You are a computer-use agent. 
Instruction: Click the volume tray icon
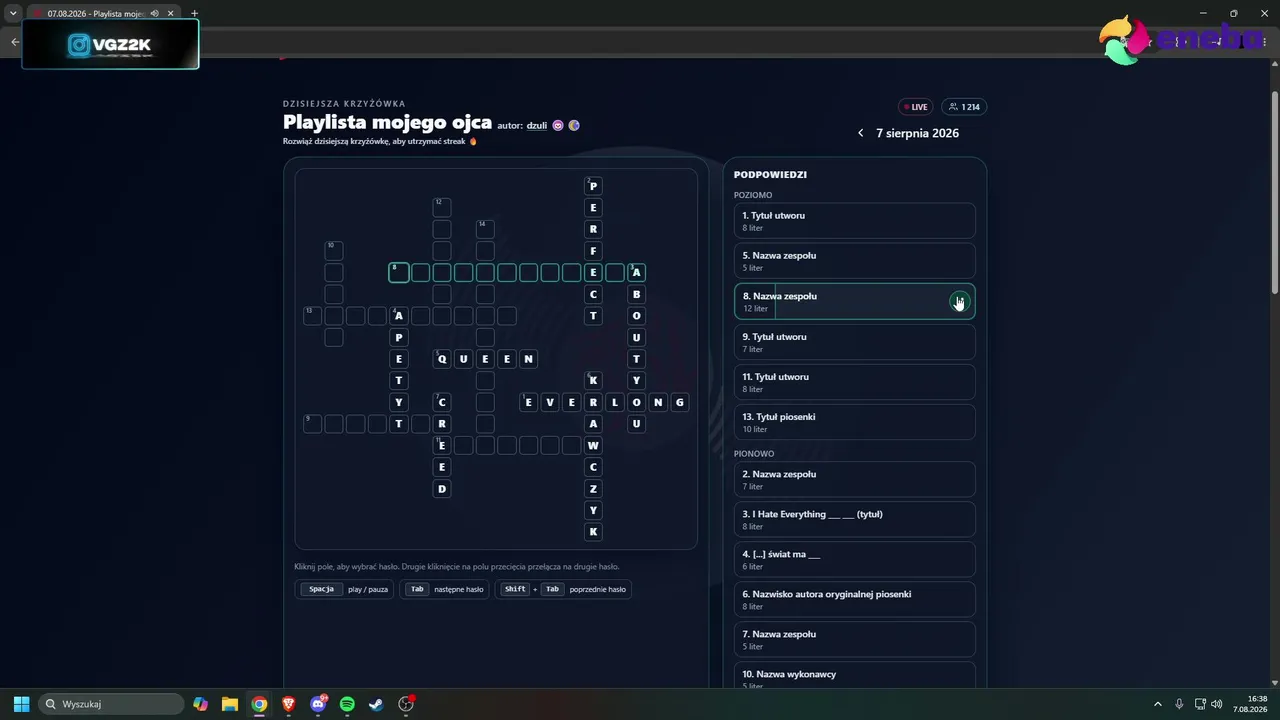pyautogui.click(x=1217, y=704)
